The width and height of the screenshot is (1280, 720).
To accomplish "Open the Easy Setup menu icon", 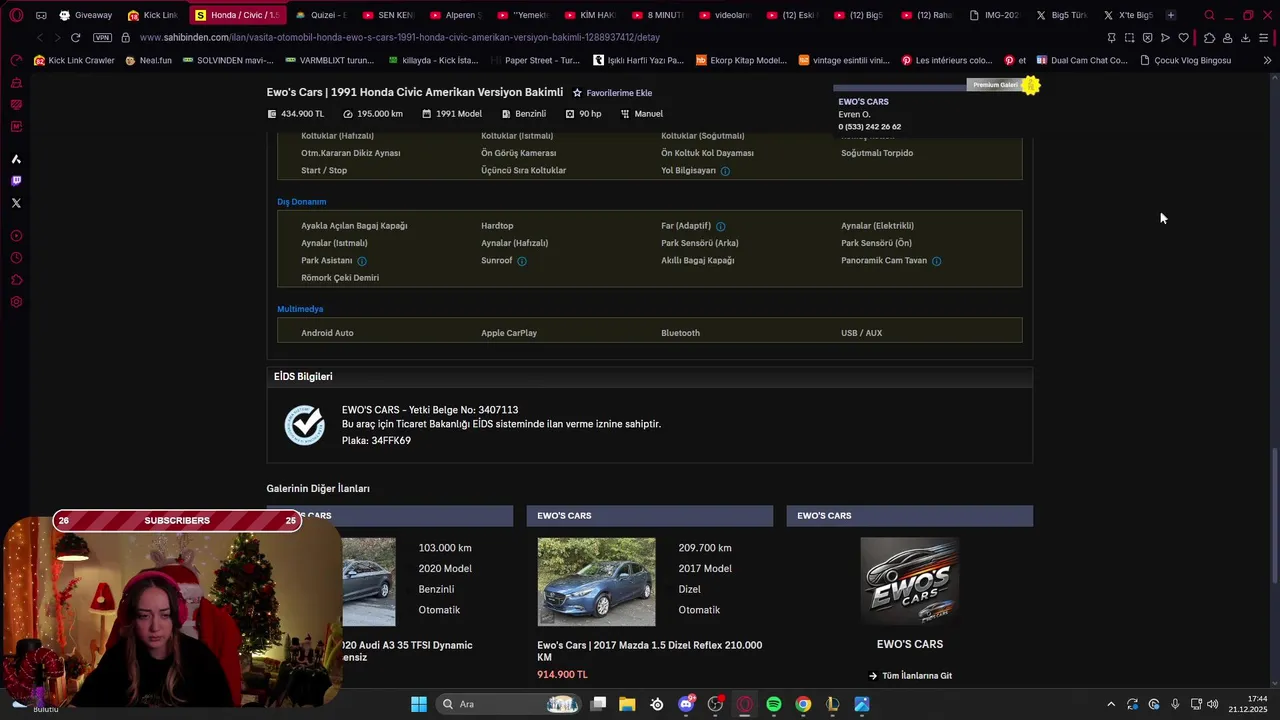I will (x=1264, y=38).
